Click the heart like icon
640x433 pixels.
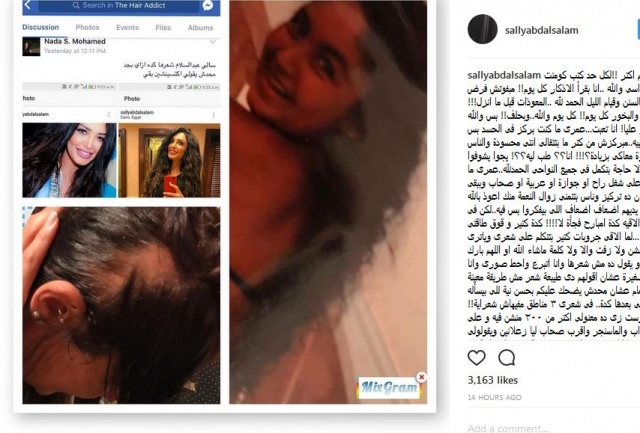point(476,358)
